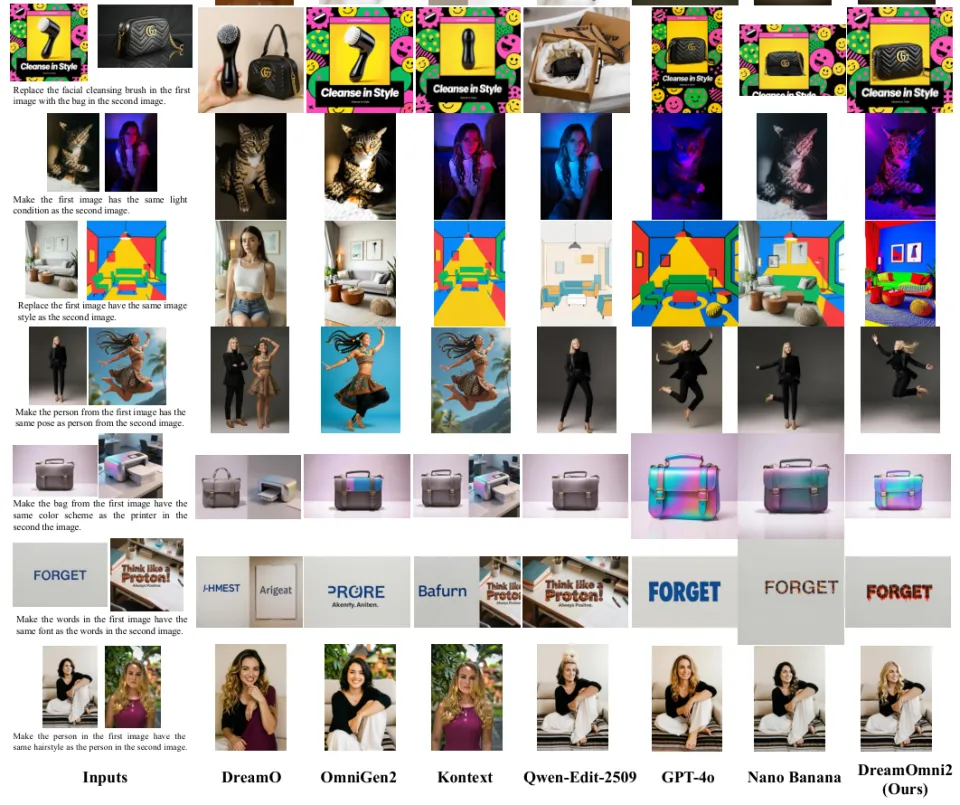
Task: Open GPT-4o's bold blue FORGET result
Action: click(684, 591)
